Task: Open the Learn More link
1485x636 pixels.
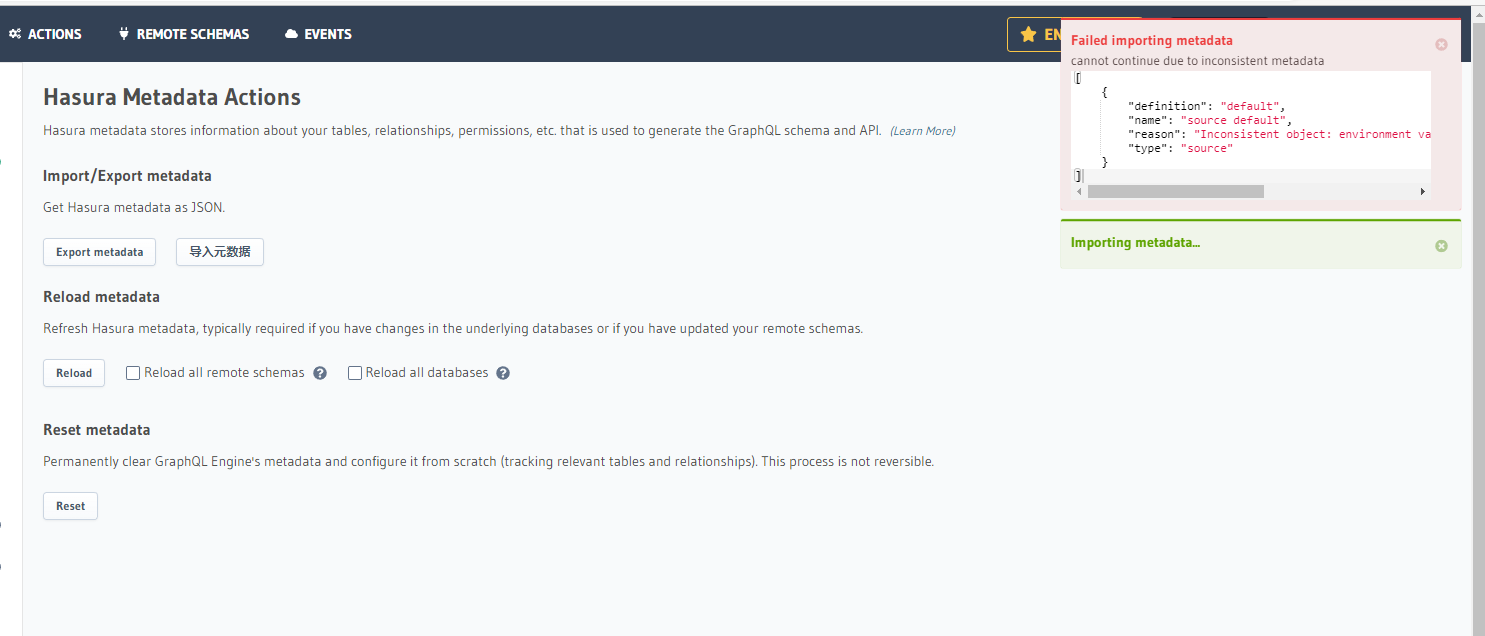Action: 922,131
